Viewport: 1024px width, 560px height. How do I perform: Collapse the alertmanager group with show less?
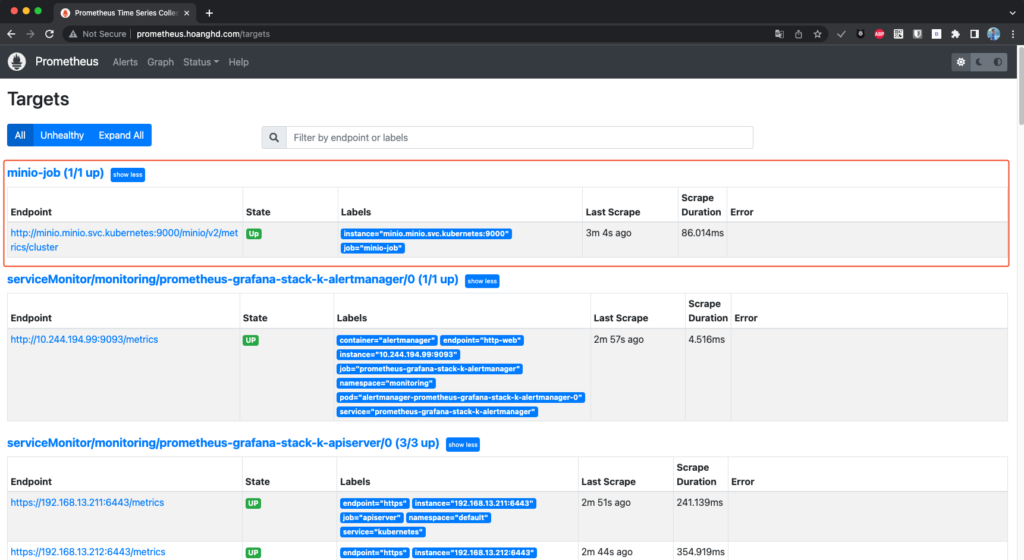(482, 281)
